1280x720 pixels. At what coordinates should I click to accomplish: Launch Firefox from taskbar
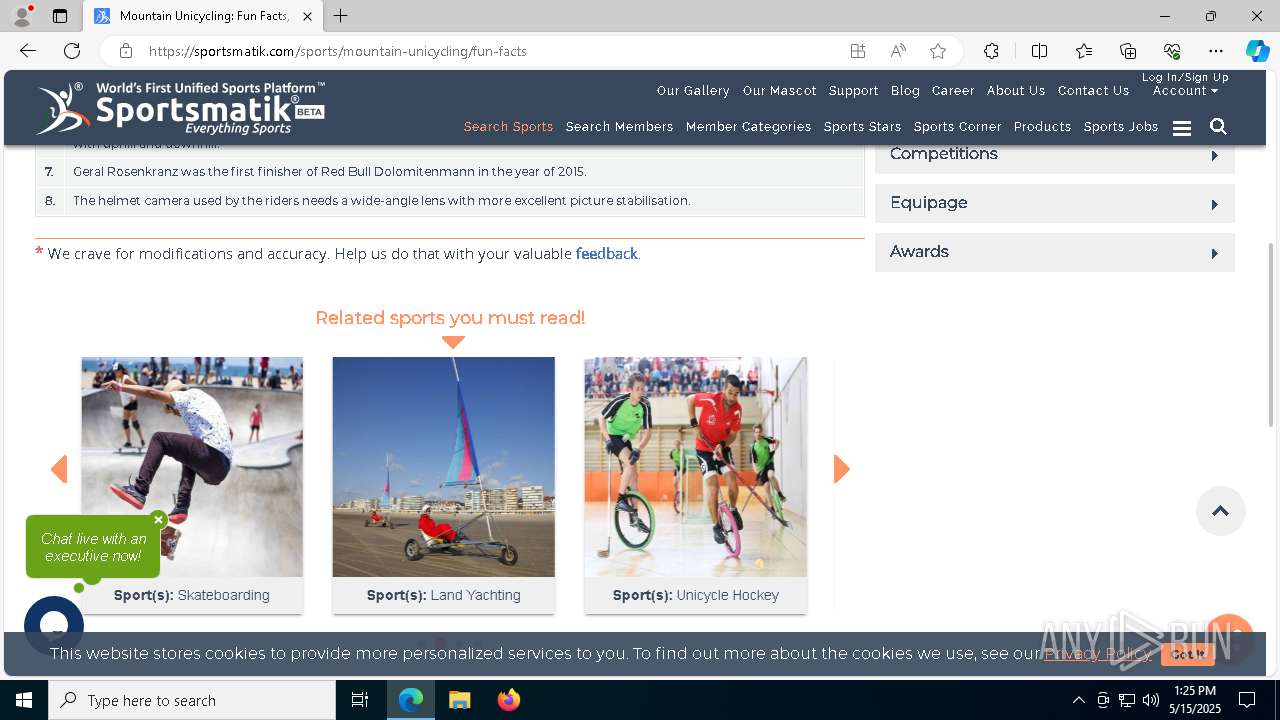point(508,700)
